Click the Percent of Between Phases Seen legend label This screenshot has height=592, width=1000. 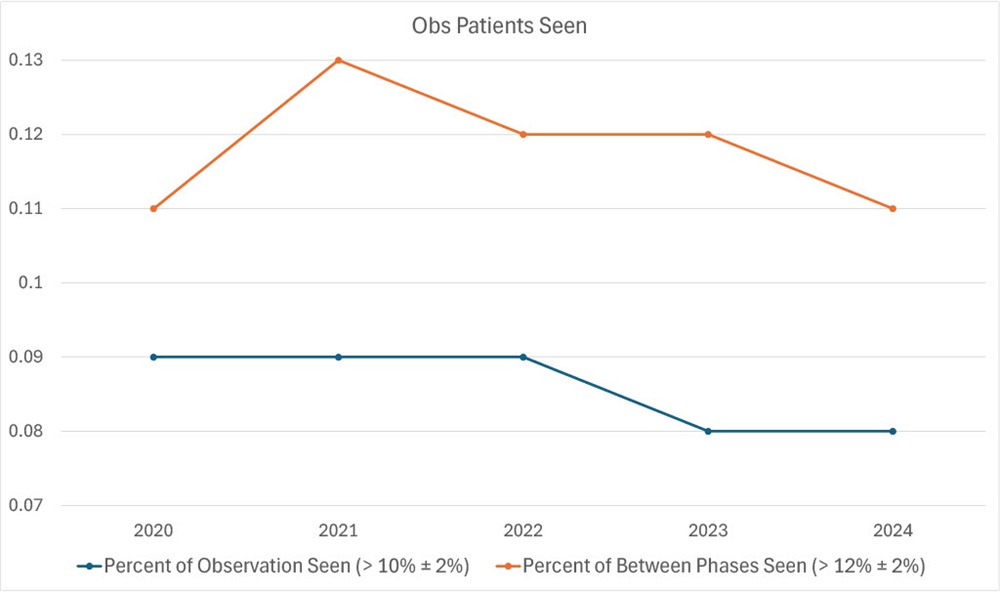pos(723,566)
